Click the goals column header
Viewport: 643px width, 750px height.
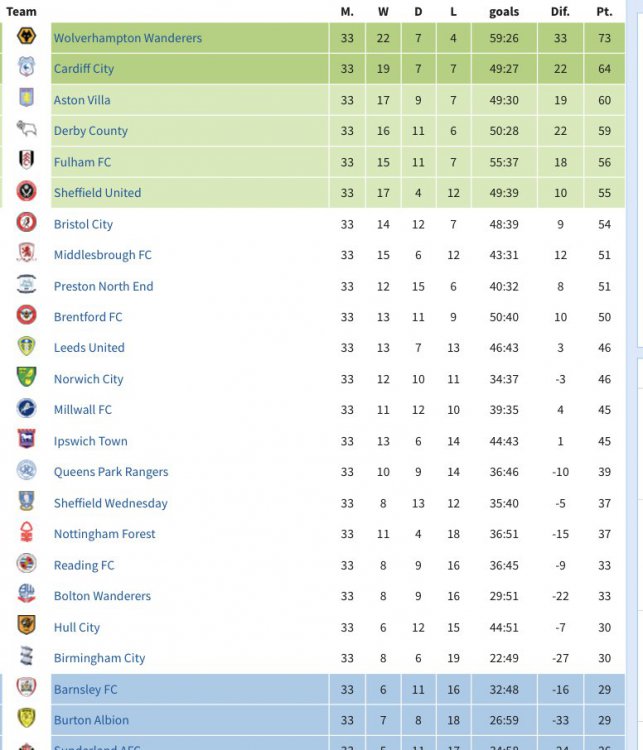pos(504,12)
